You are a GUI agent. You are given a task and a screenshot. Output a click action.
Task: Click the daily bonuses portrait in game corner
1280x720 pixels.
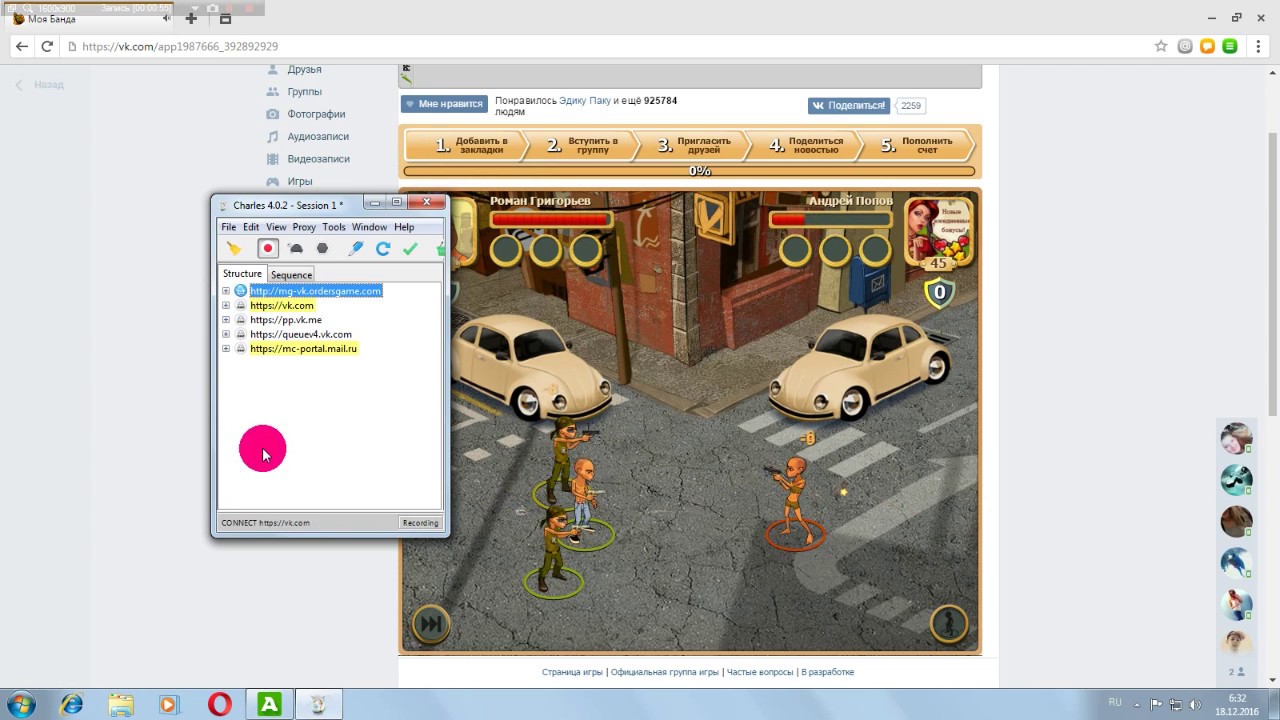pyautogui.click(x=938, y=231)
